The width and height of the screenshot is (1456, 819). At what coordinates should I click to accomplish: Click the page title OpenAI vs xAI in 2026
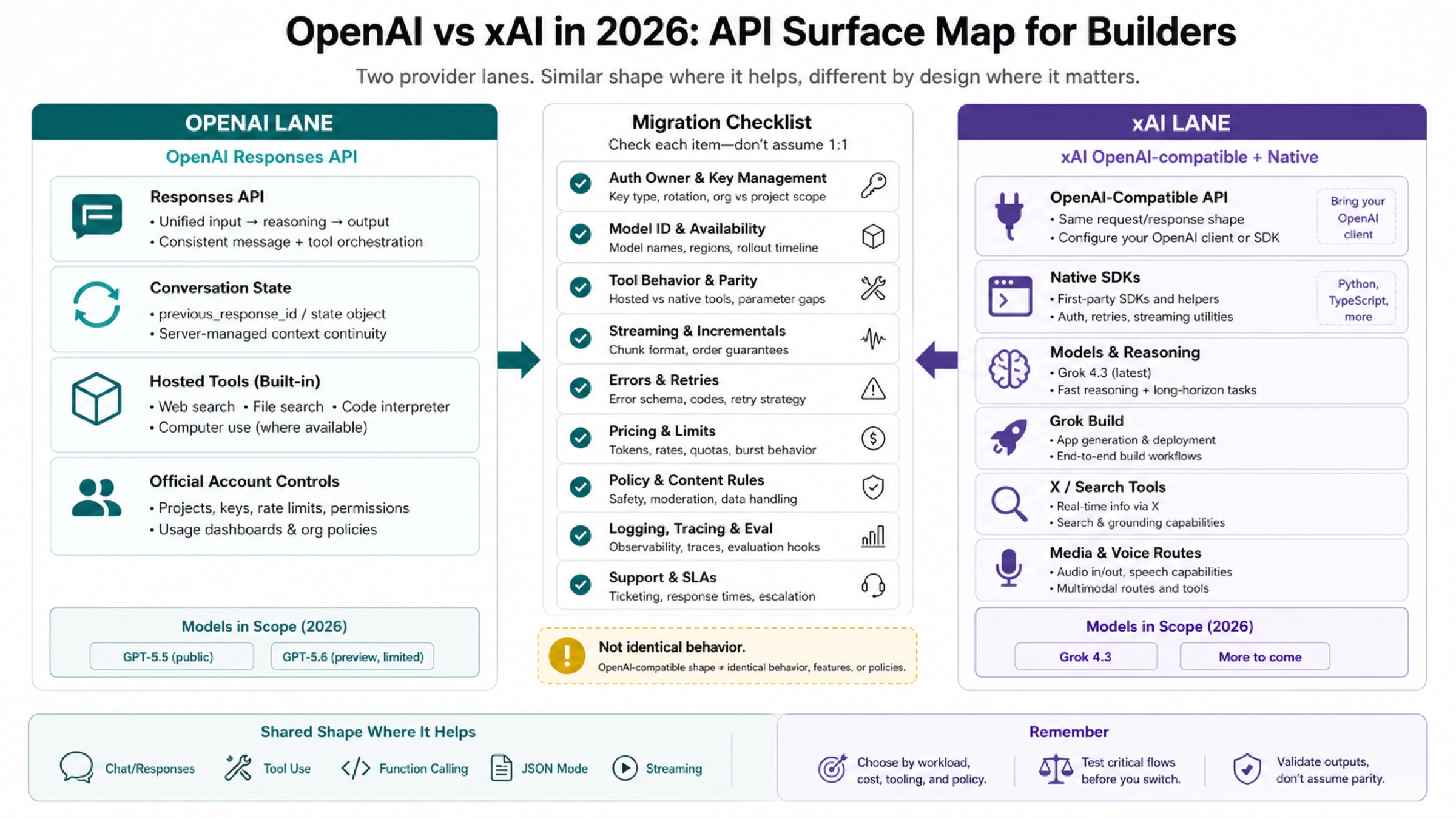(761, 32)
